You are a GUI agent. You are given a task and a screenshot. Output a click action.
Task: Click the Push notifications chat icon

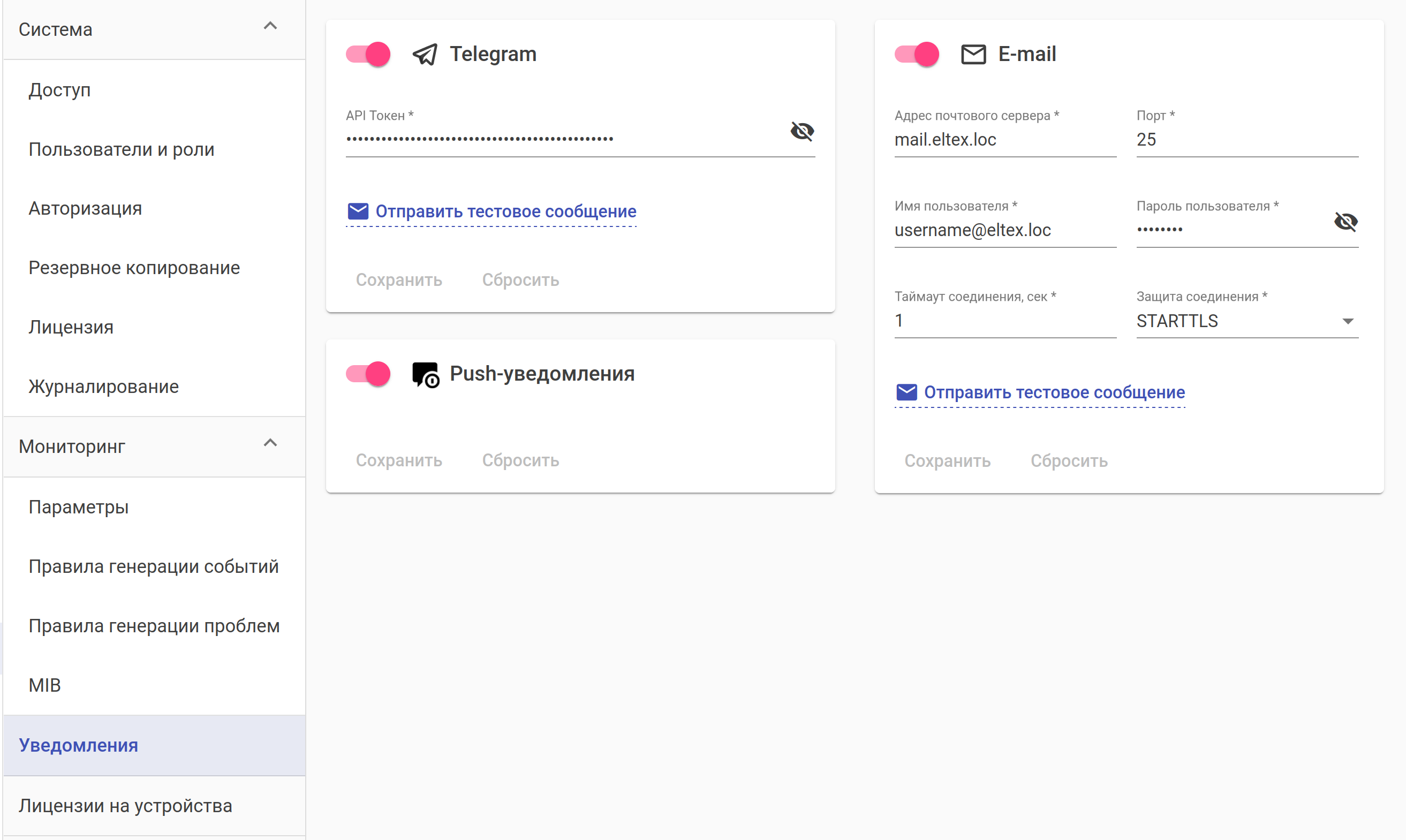[x=425, y=374]
